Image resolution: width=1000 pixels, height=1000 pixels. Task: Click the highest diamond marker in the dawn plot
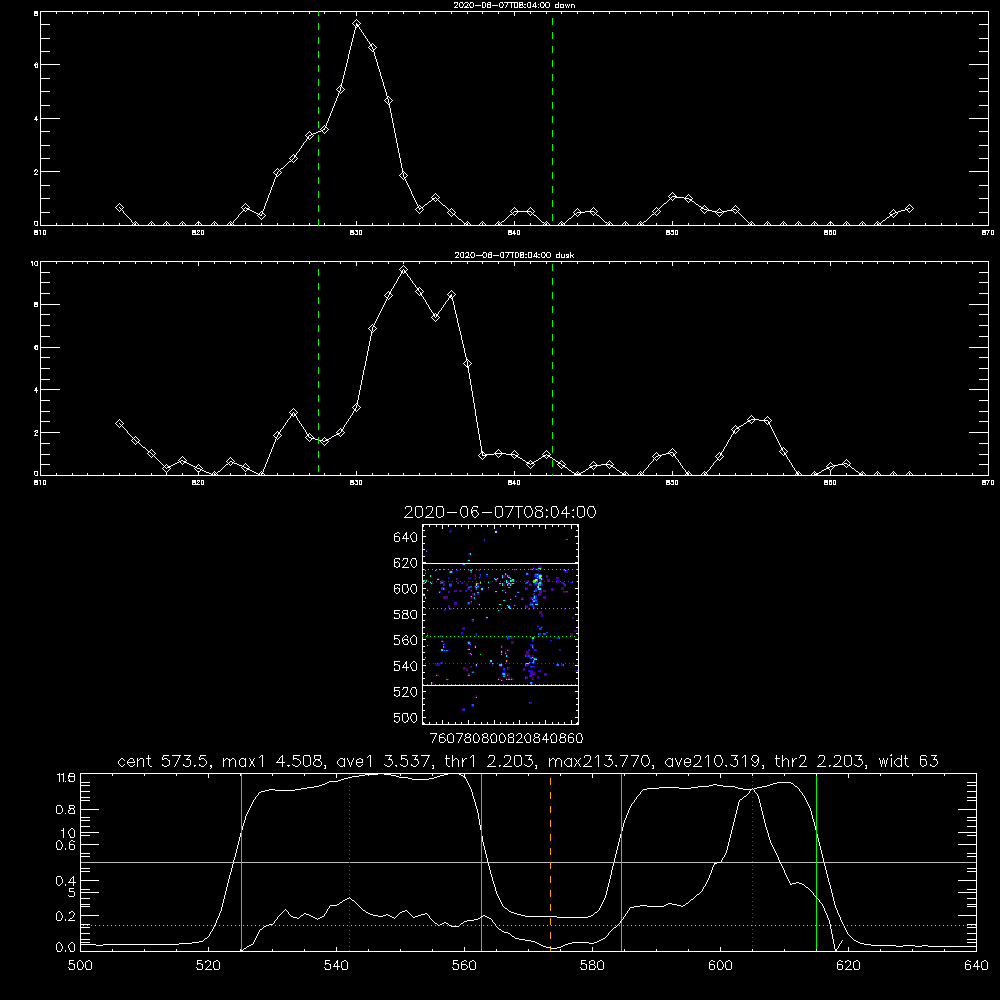(x=357, y=24)
